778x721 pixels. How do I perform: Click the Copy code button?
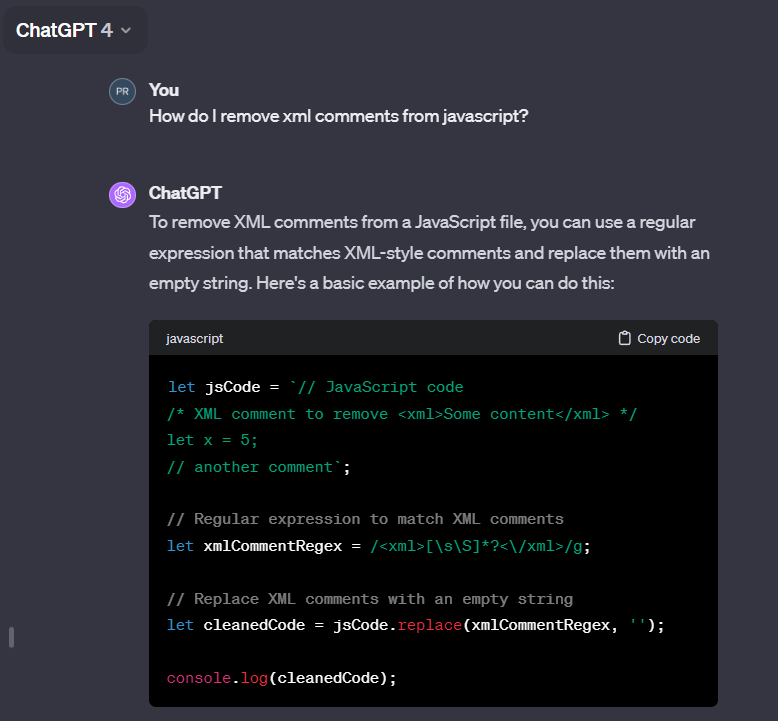(x=659, y=338)
